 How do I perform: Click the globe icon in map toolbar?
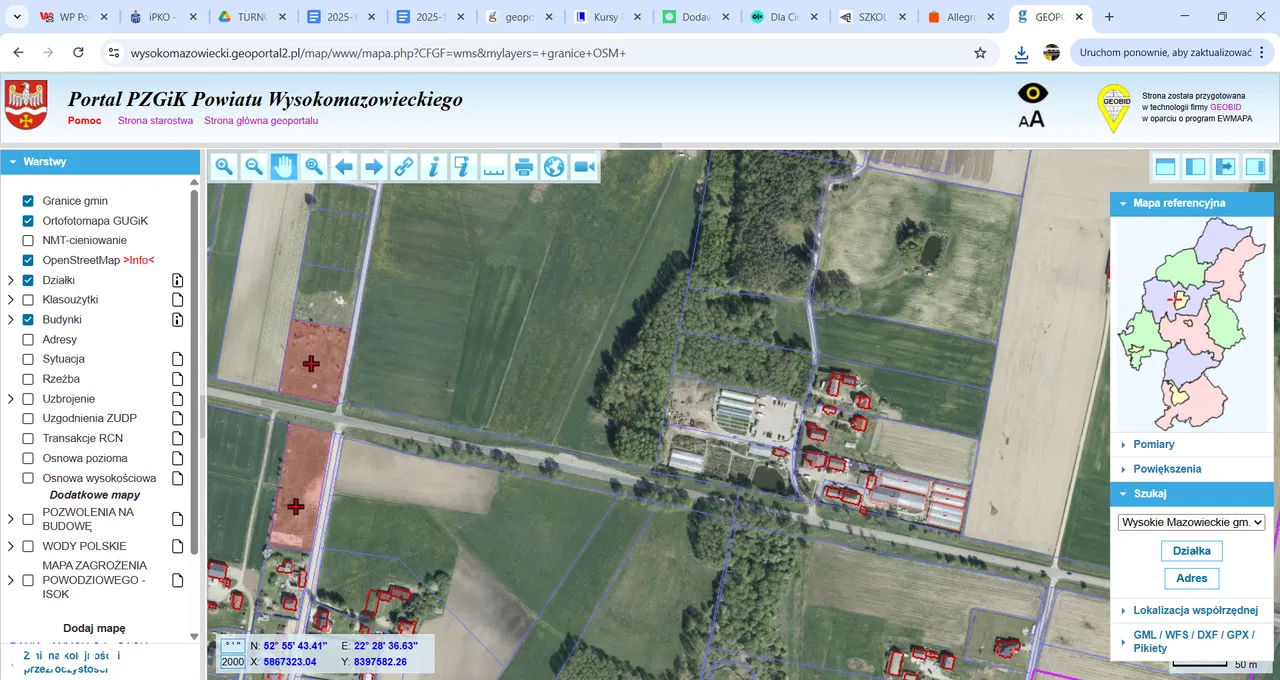click(554, 167)
